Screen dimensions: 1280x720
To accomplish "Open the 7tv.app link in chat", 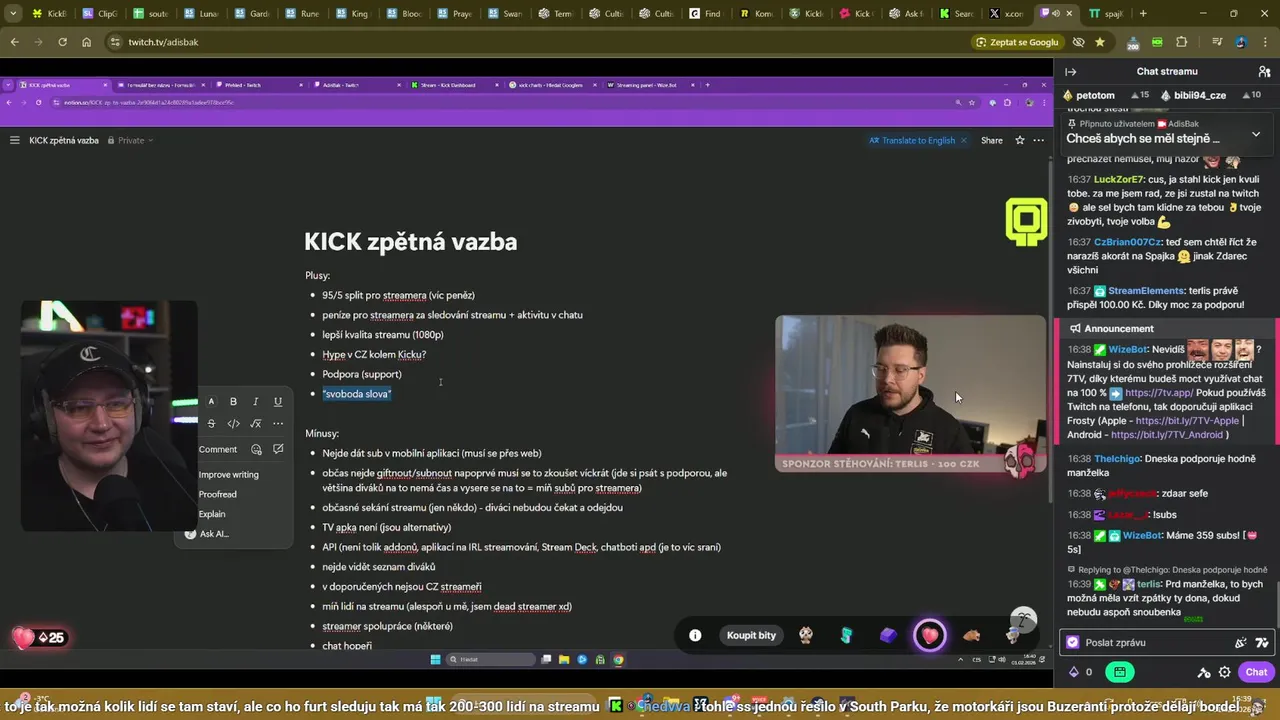I will (1158, 393).
